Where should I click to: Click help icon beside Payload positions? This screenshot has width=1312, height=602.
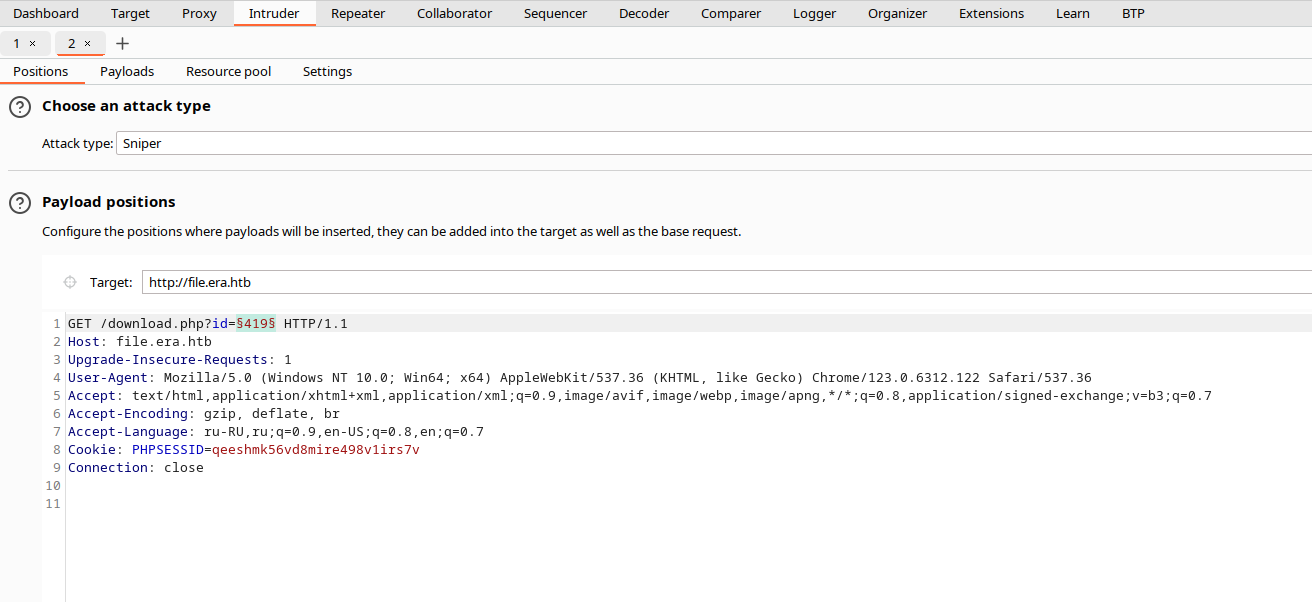point(19,203)
